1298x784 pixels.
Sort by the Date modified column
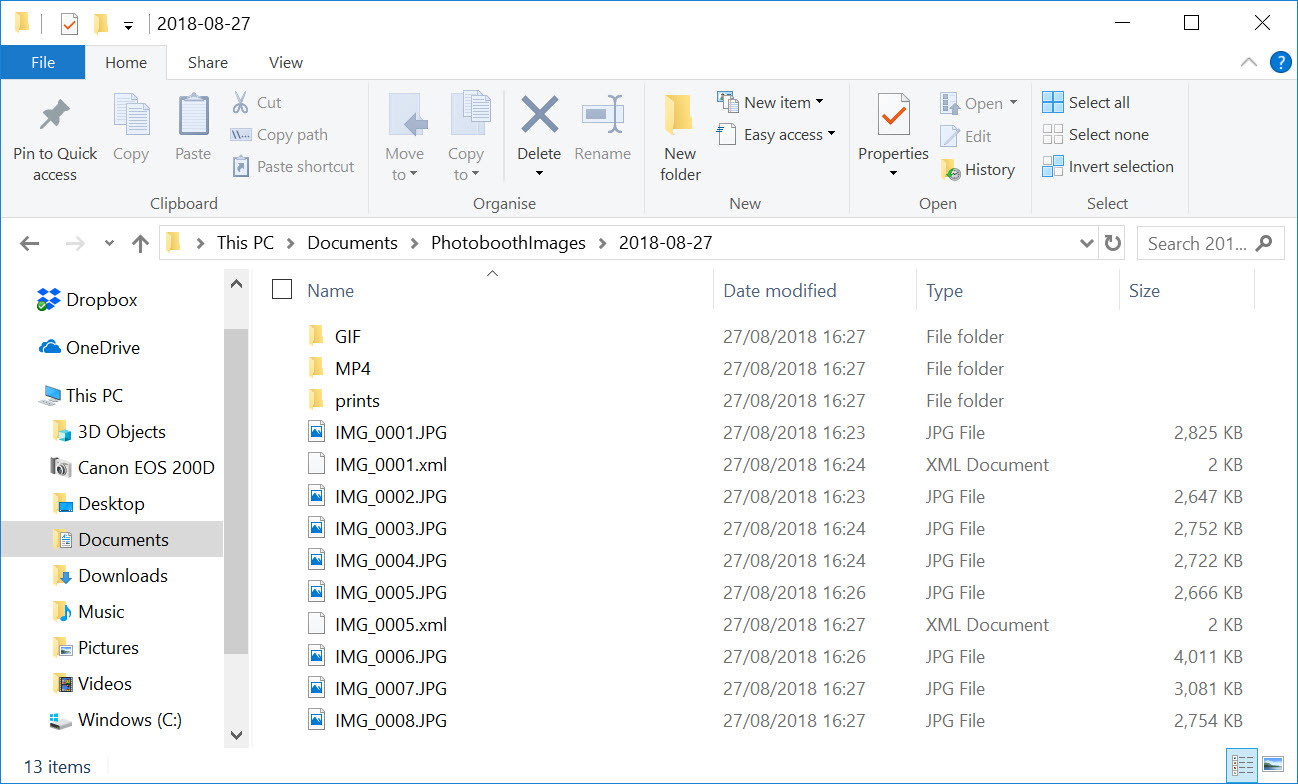[780, 291]
